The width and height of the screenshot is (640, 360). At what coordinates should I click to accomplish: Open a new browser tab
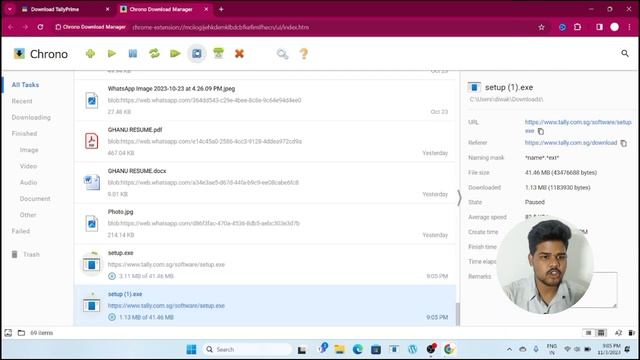pos(221,9)
